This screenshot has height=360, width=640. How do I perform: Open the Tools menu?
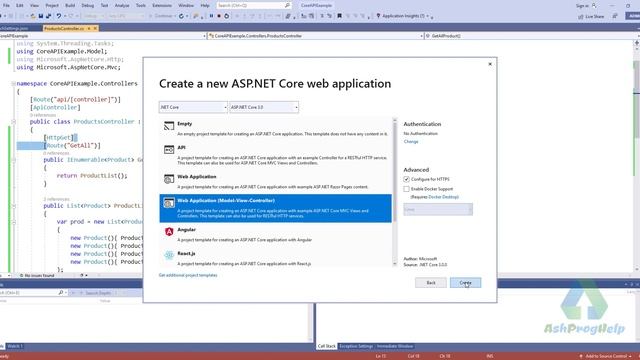141,6
